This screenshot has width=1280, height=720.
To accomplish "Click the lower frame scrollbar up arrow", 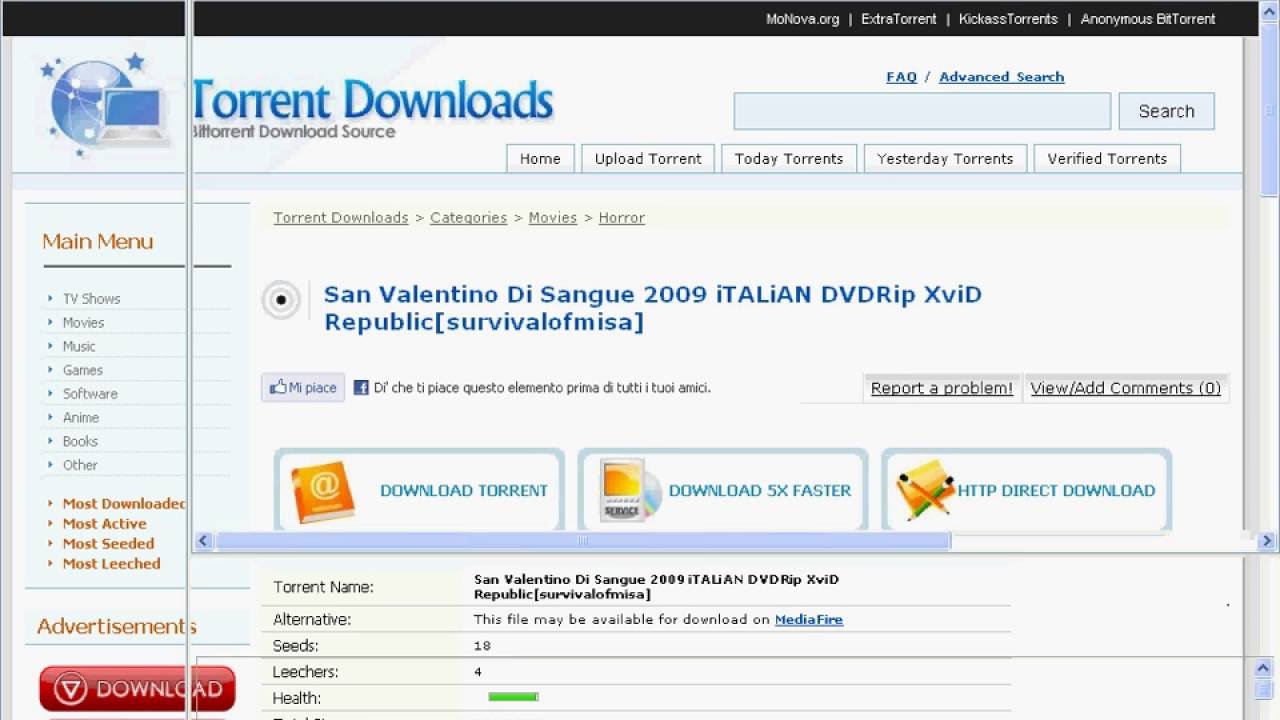I will pos(1262,668).
